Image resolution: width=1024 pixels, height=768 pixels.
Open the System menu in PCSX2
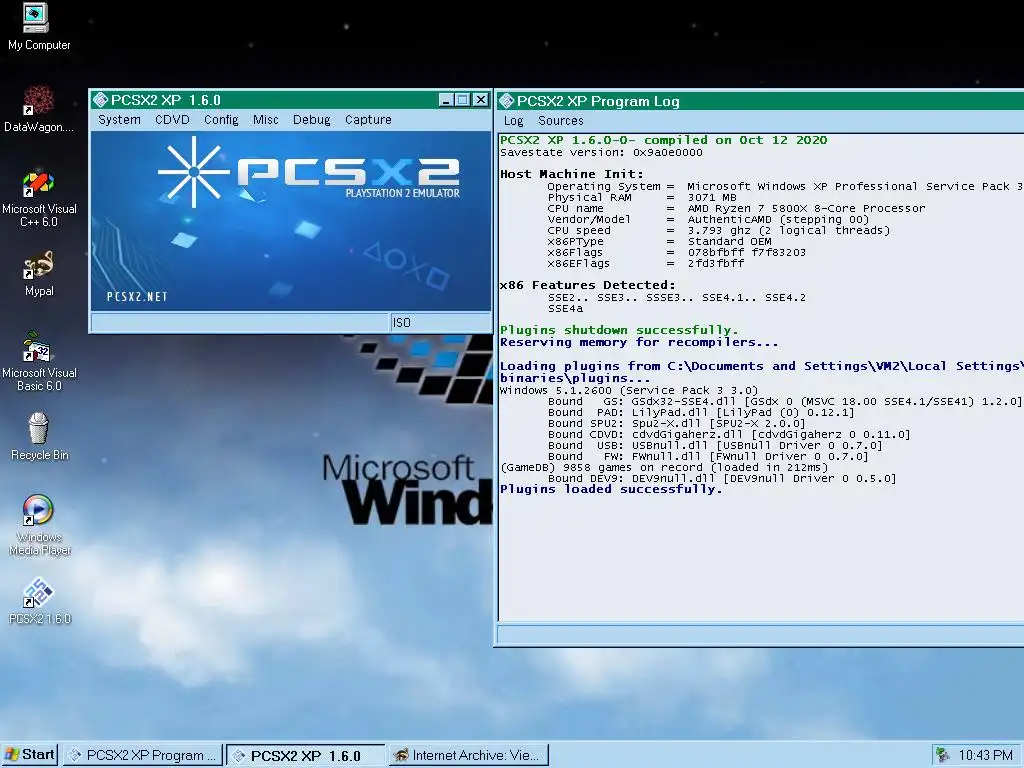(x=120, y=120)
